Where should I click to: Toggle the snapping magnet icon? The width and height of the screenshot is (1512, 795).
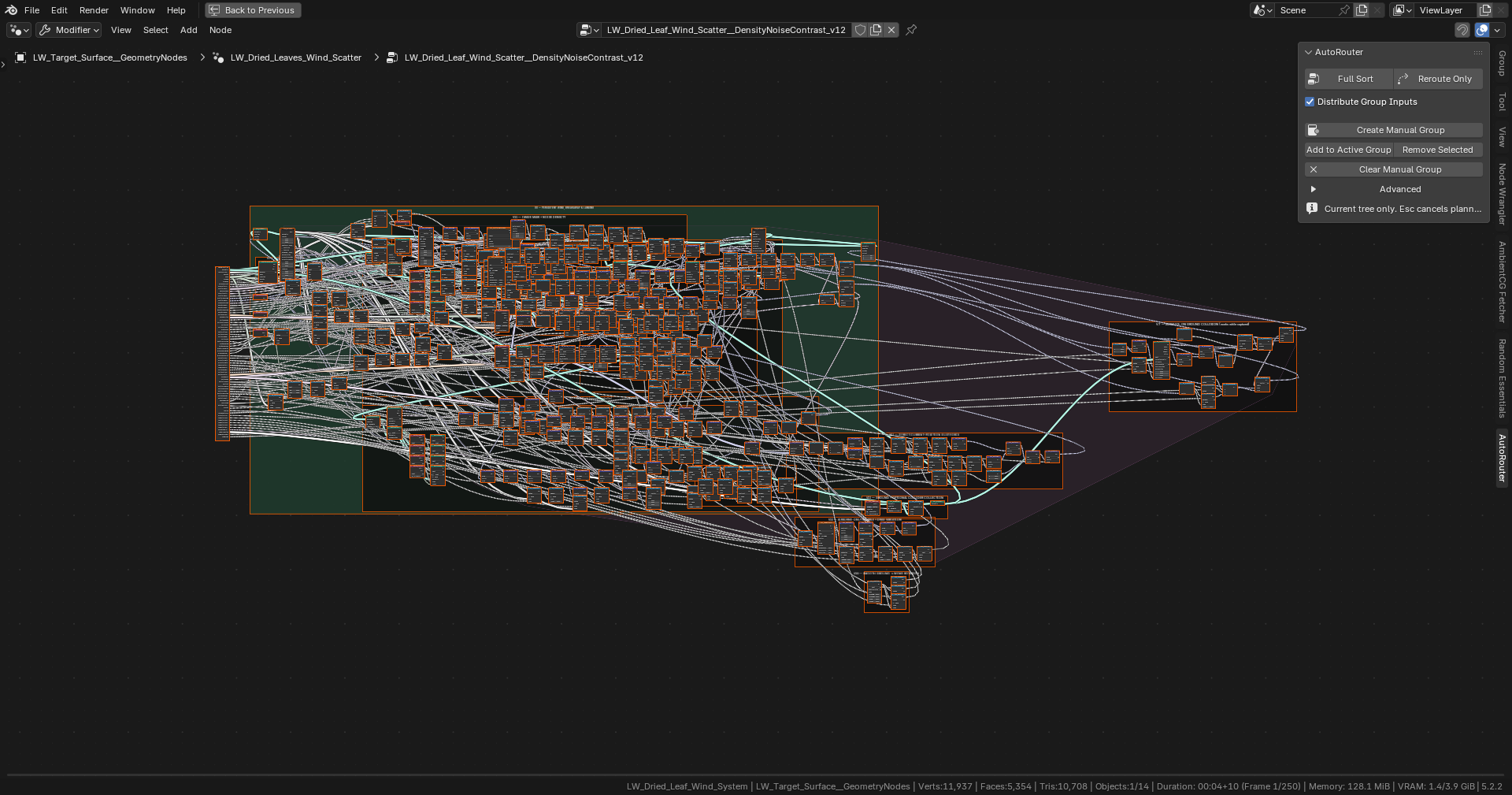[x=1462, y=30]
